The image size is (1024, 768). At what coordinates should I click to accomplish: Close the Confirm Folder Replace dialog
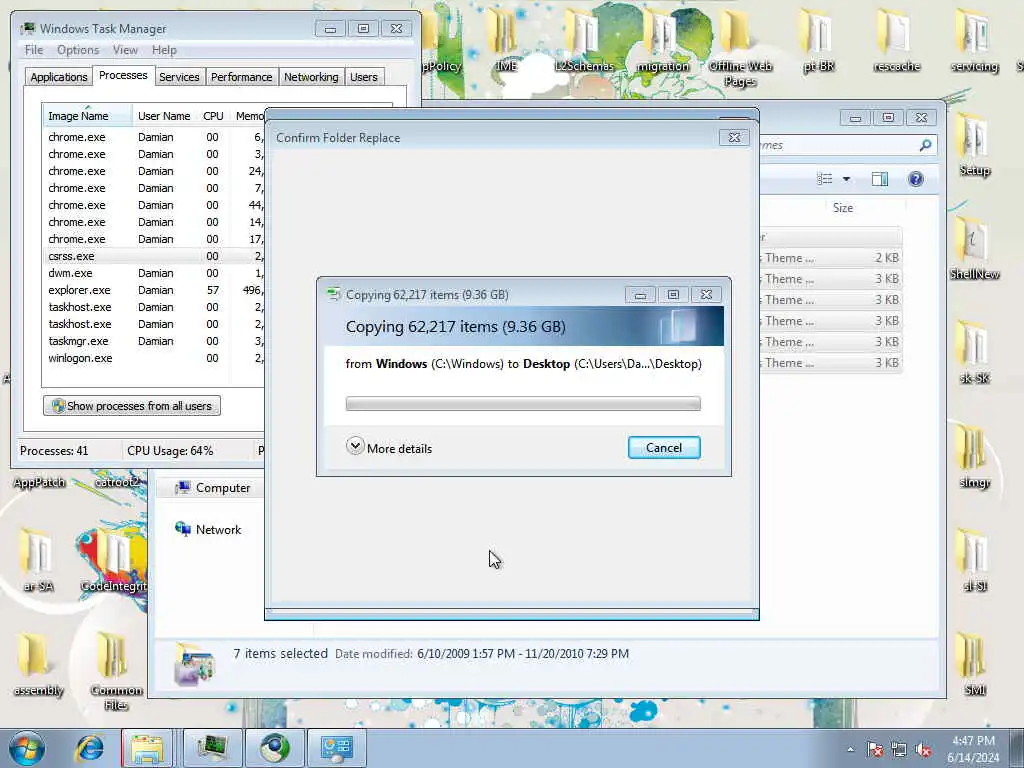coord(734,138)
